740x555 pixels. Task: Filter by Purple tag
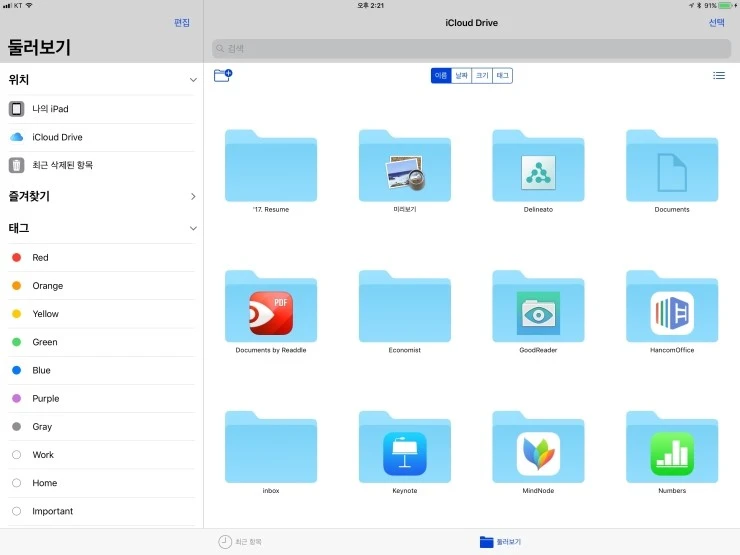pos(101,399)
